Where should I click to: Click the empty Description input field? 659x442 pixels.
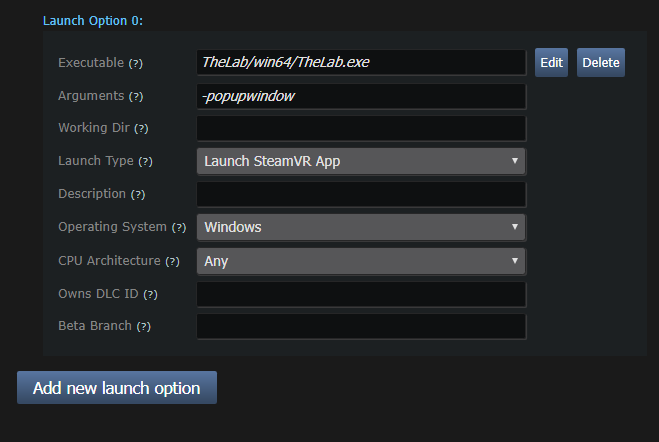tap(361, 195)
